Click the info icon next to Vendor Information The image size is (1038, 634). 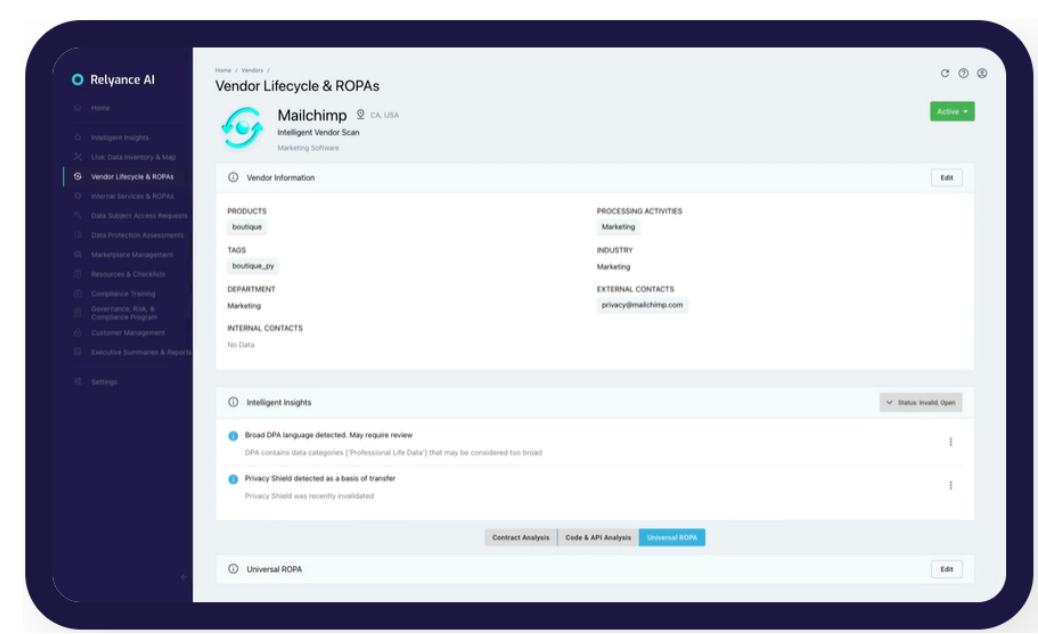233,178
